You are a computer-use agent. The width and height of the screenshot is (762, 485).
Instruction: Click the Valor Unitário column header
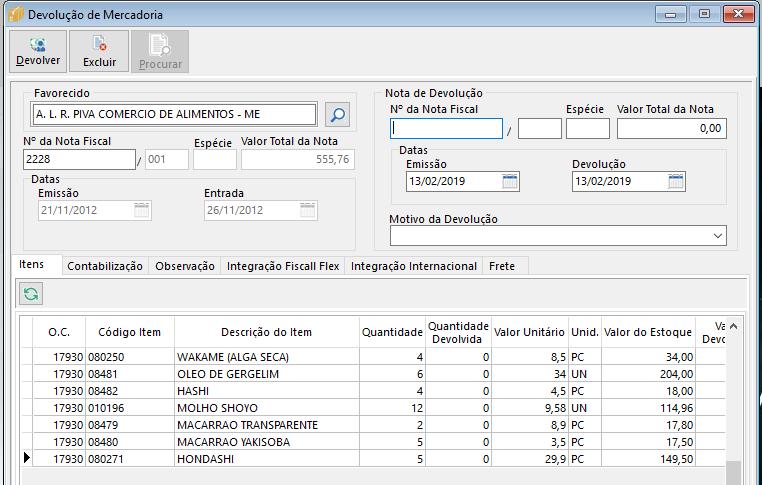(x=529, y=332)
